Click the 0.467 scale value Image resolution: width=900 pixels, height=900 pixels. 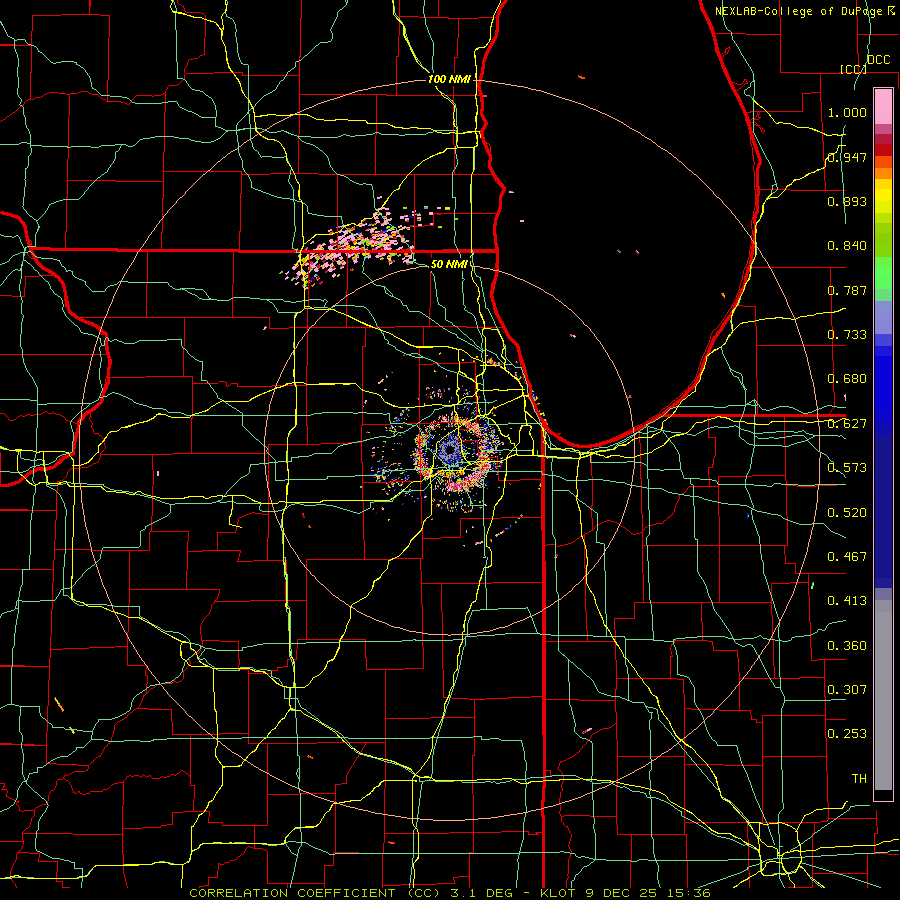click(x=847, y=557)
